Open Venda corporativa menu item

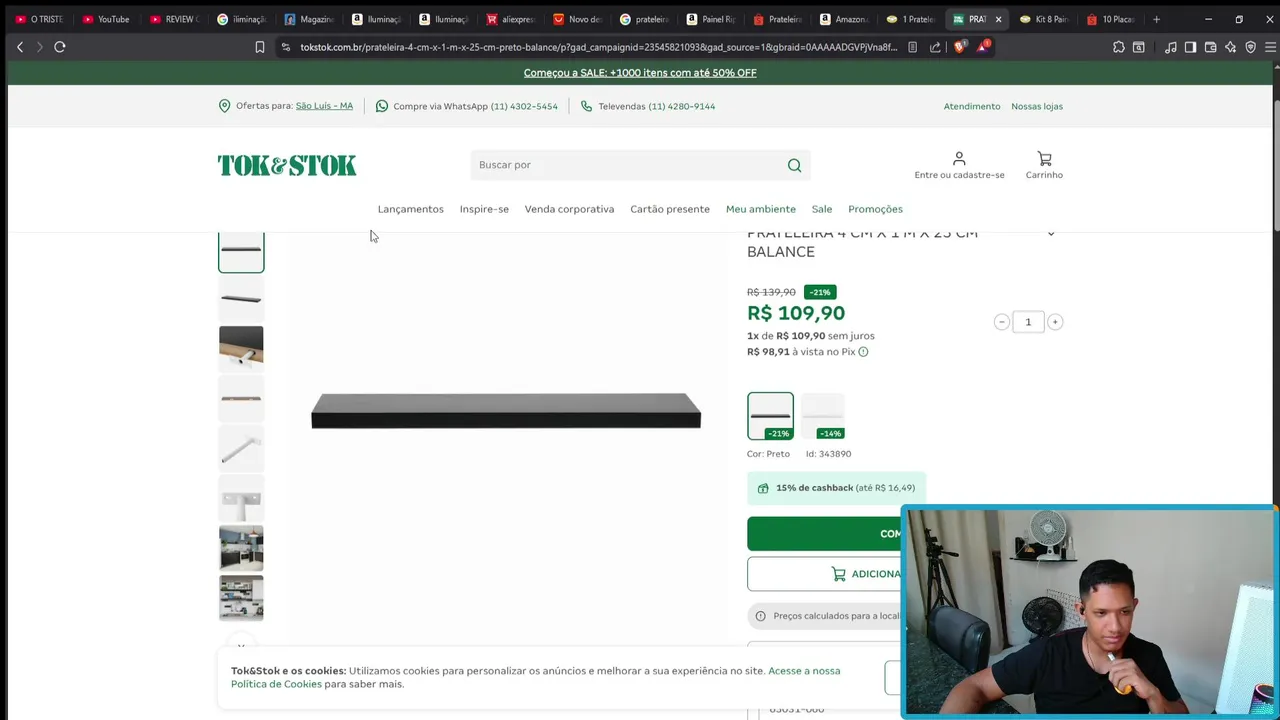(x=569, y=209)
